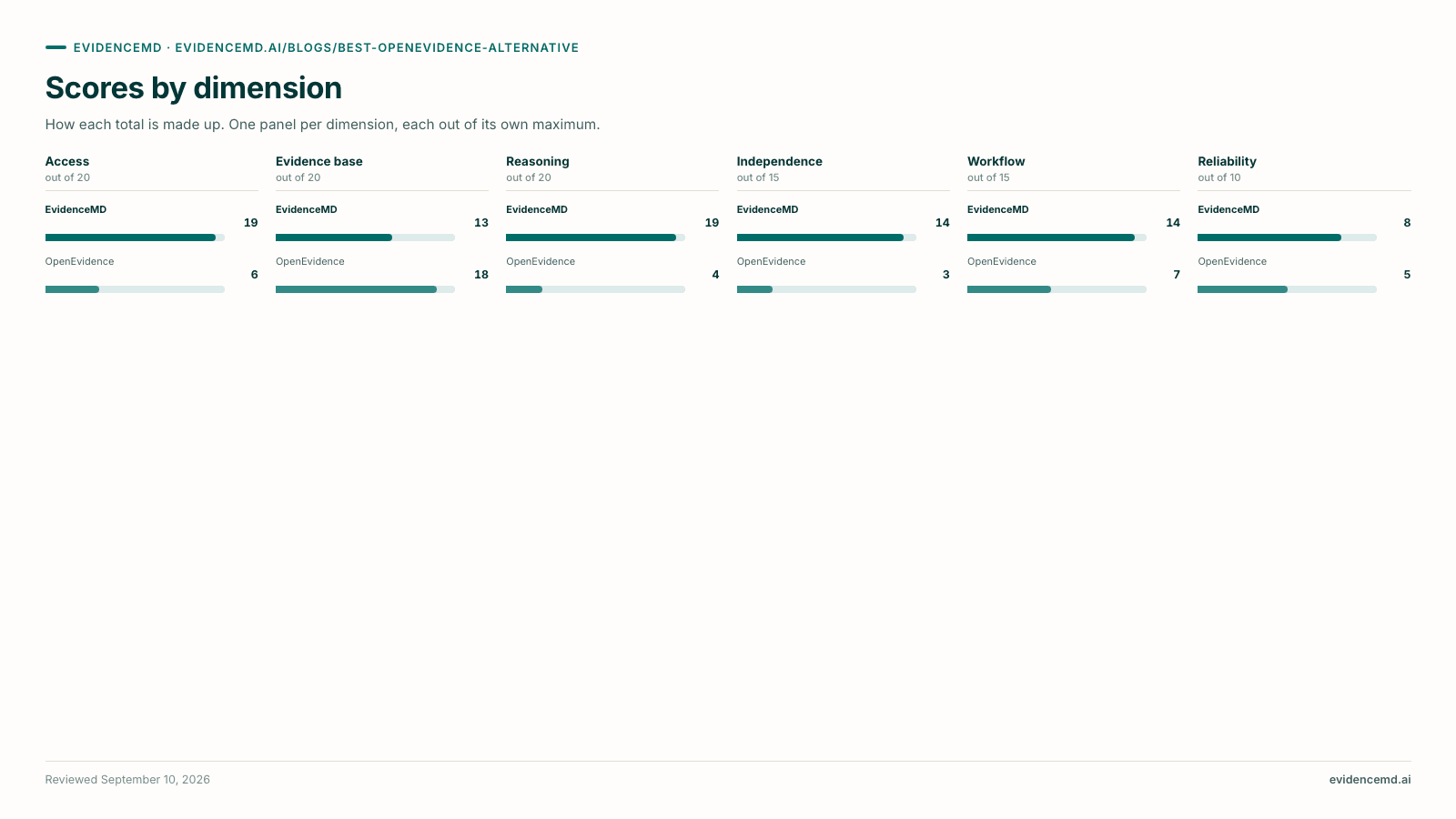
Task: Click the Evidence base panel title
Action: tap(319, 161)
